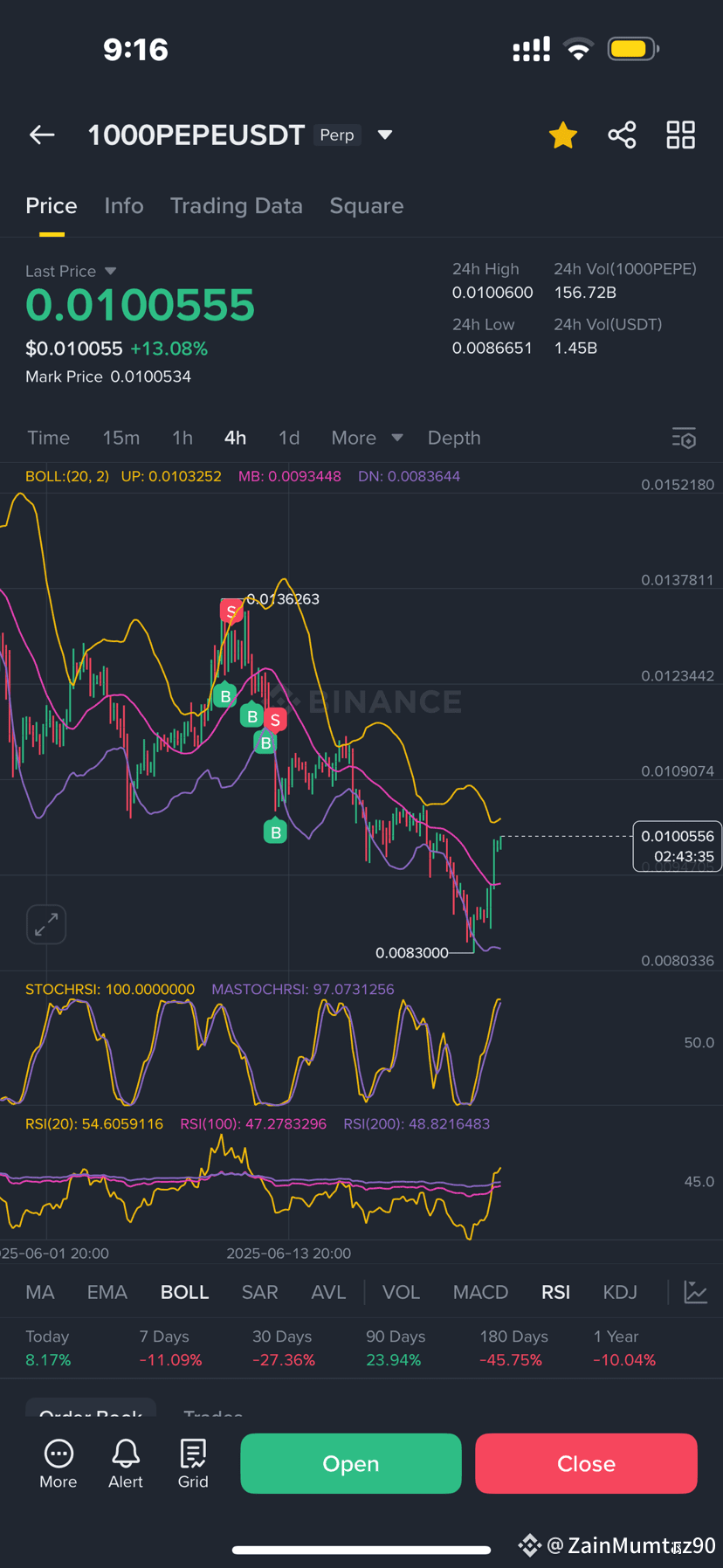Toggle the EMA indicator

107,1292
